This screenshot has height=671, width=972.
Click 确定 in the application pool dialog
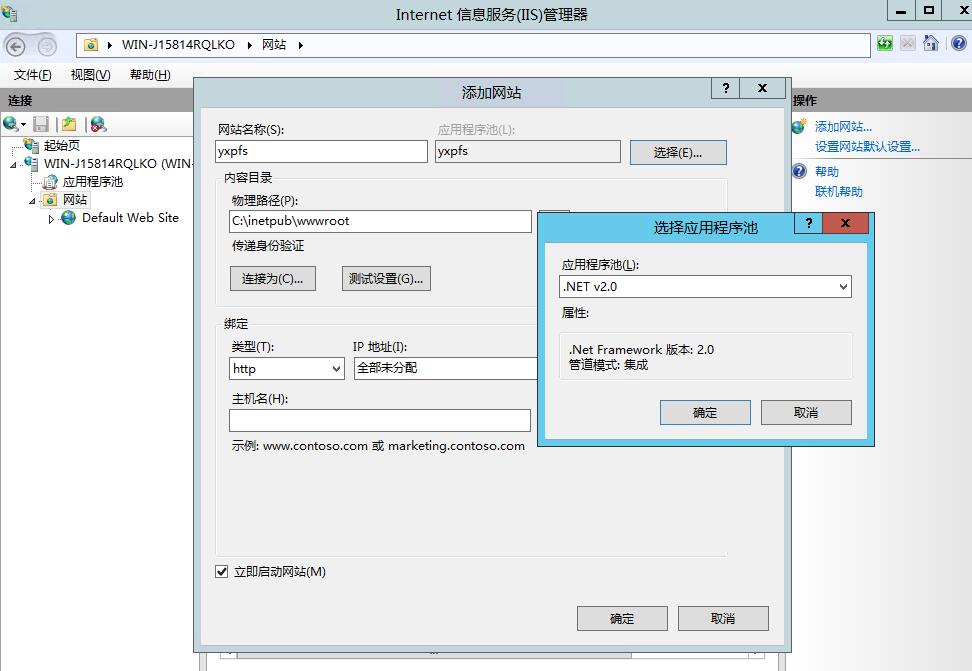(x=705, y=412)
